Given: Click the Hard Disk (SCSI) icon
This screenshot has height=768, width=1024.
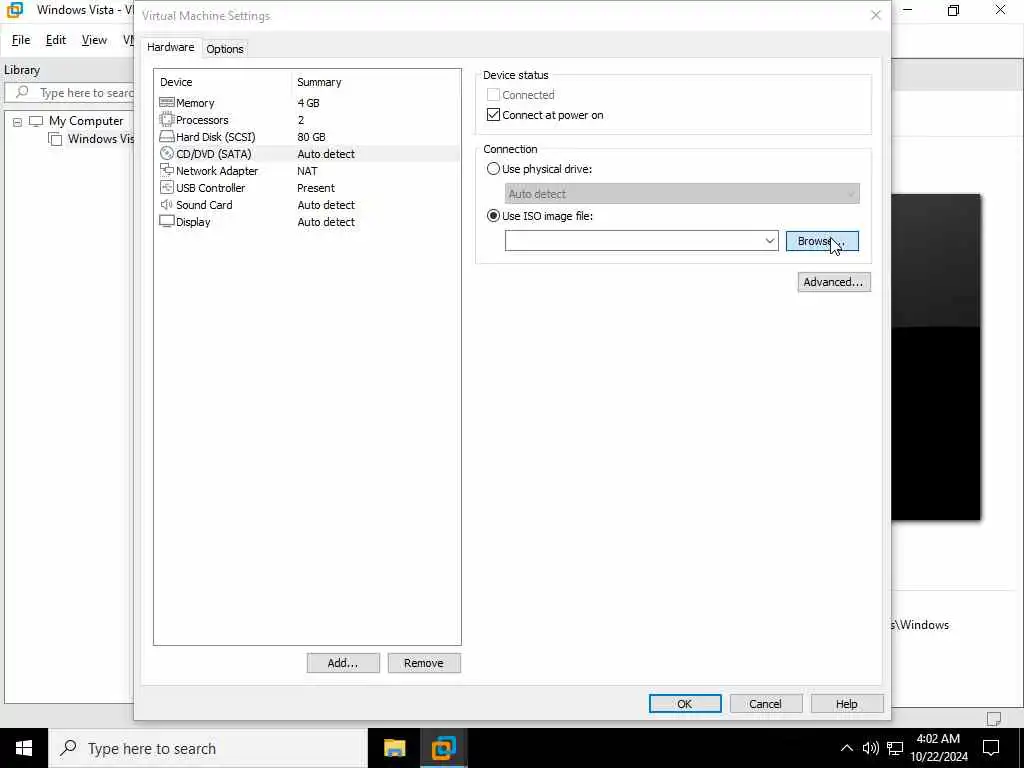Looking at the screenshot, I should (x=167, y=136).
